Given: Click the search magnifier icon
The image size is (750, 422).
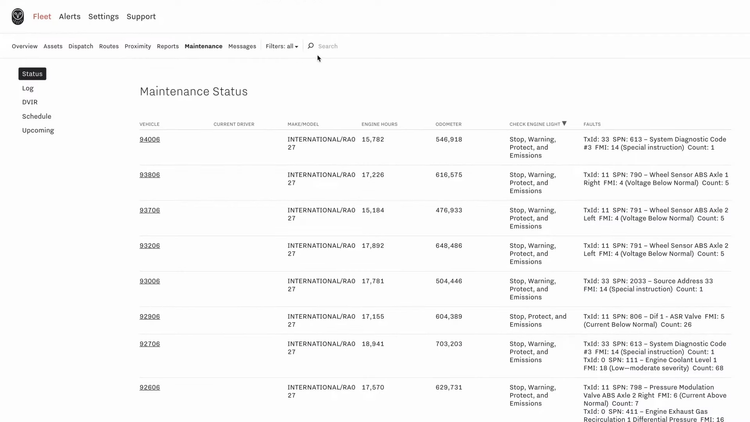Looking at the screenshot, I should point(311,46).
